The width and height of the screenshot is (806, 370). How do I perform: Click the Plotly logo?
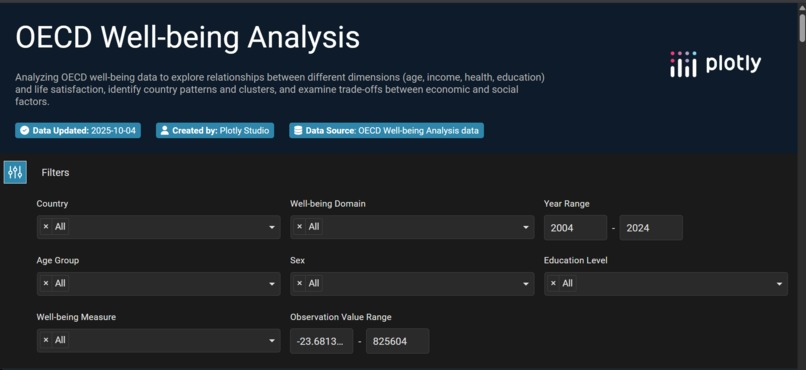(716, 64)
